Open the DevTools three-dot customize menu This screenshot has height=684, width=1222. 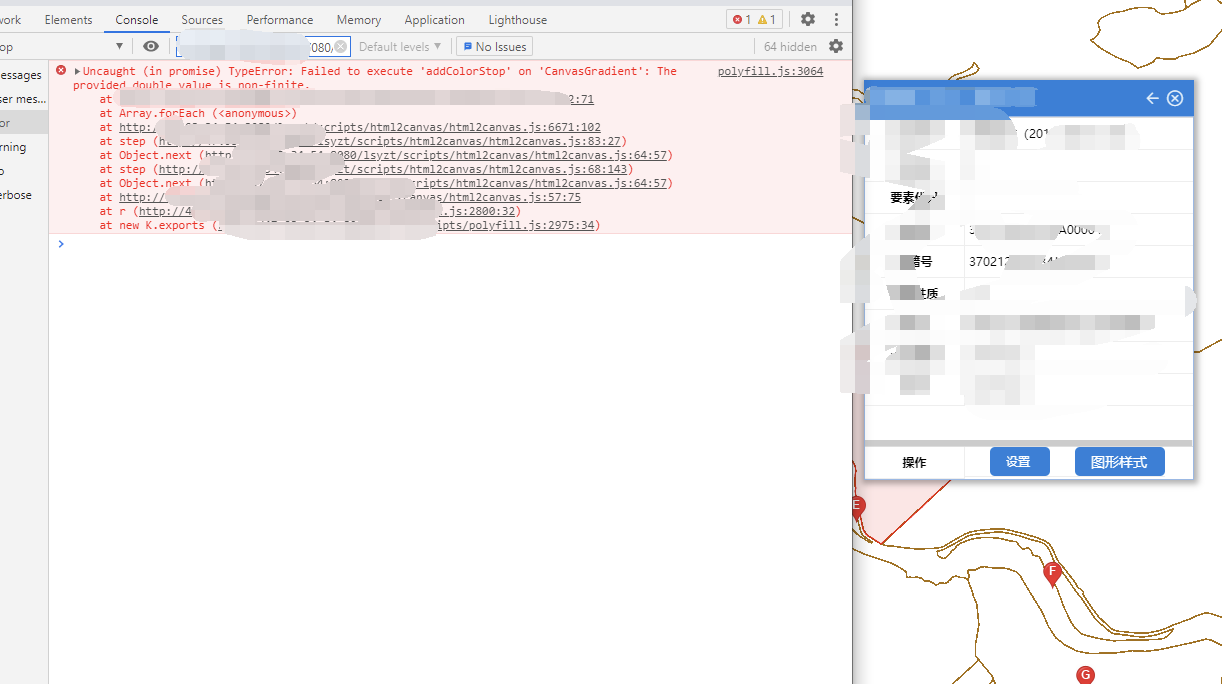(836, 19)
